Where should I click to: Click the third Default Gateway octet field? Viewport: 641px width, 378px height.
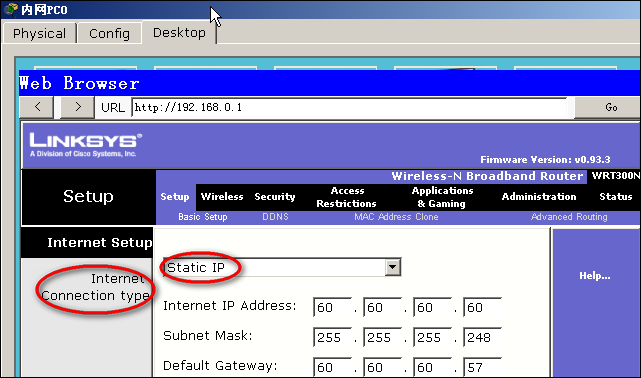(432, 367)
